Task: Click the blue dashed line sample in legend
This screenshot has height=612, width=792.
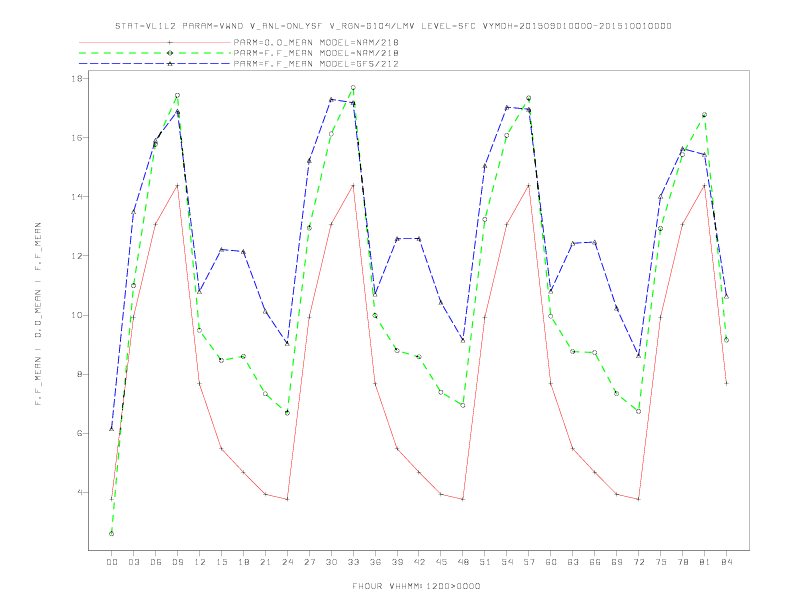Action: tap(155, 64)
